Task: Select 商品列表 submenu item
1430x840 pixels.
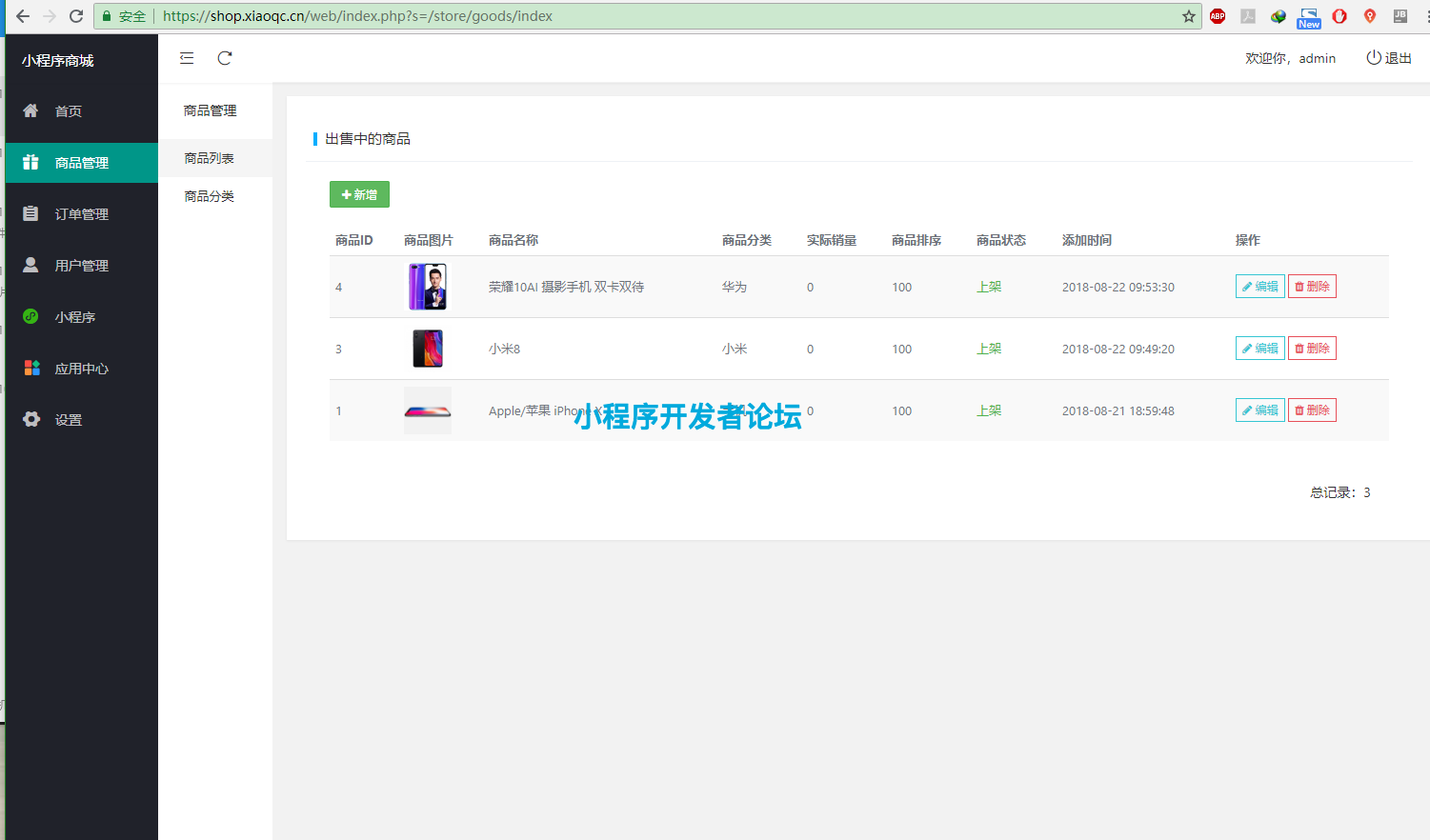Action: 209,158
